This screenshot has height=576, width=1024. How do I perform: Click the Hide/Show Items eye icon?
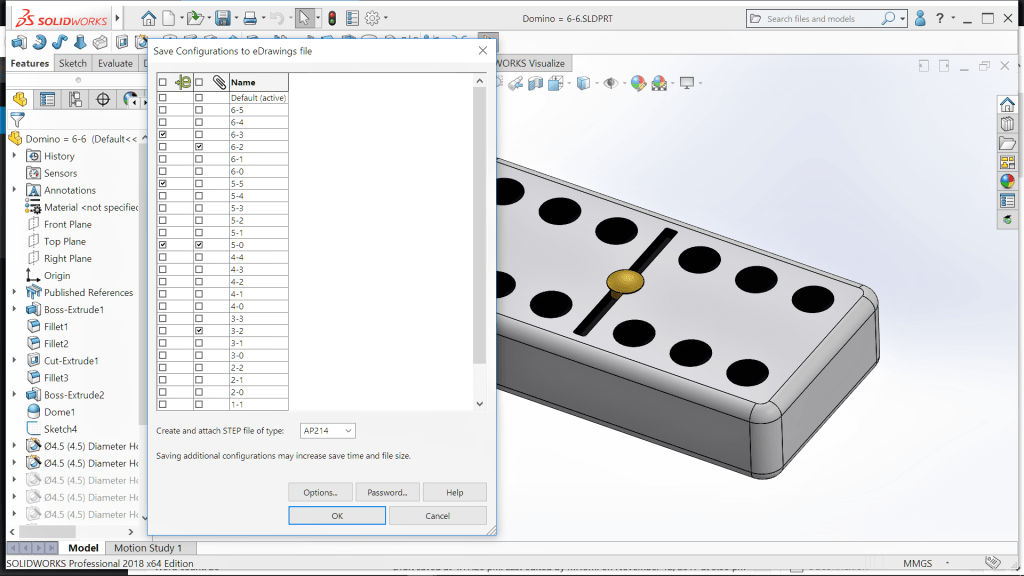pos(610,84)
